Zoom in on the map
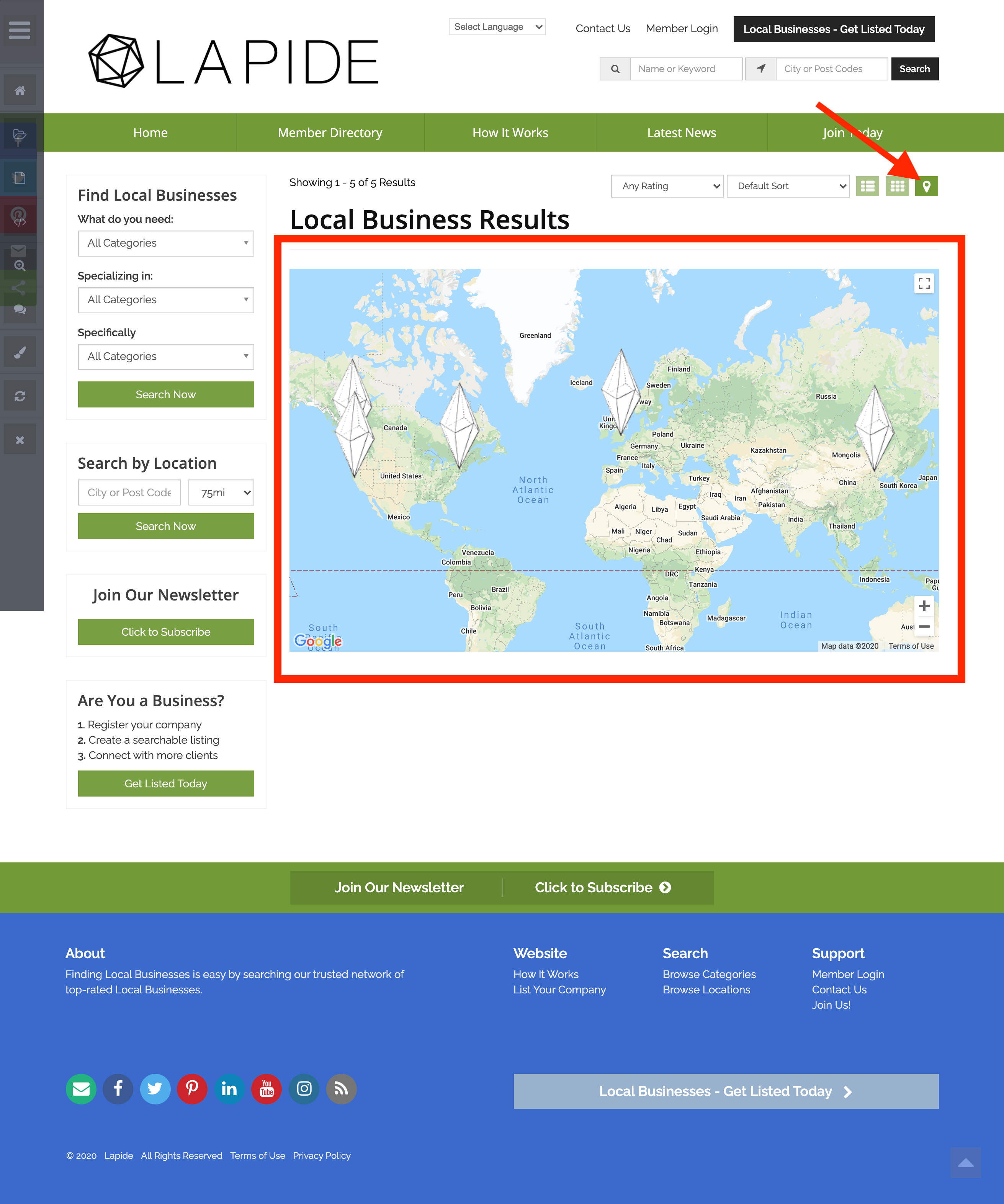 [924, 605]
